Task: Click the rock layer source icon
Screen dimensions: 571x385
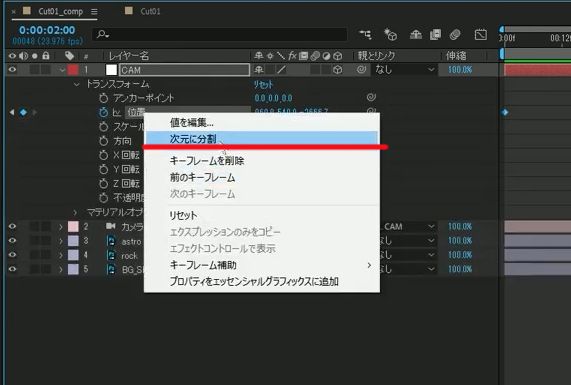Action: pyautogui.click(x=111, y=255)
